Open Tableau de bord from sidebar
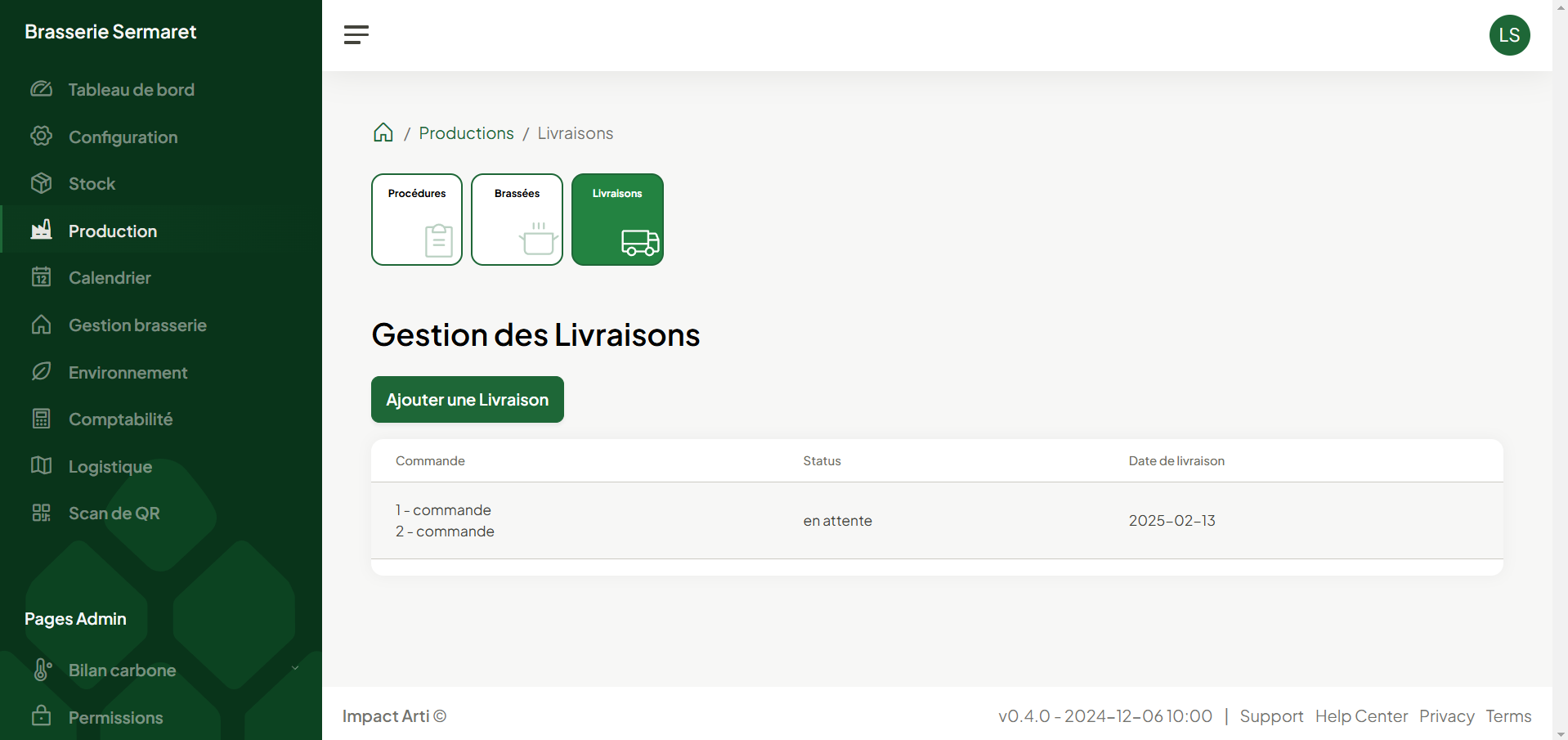 [x=131, y=90]
